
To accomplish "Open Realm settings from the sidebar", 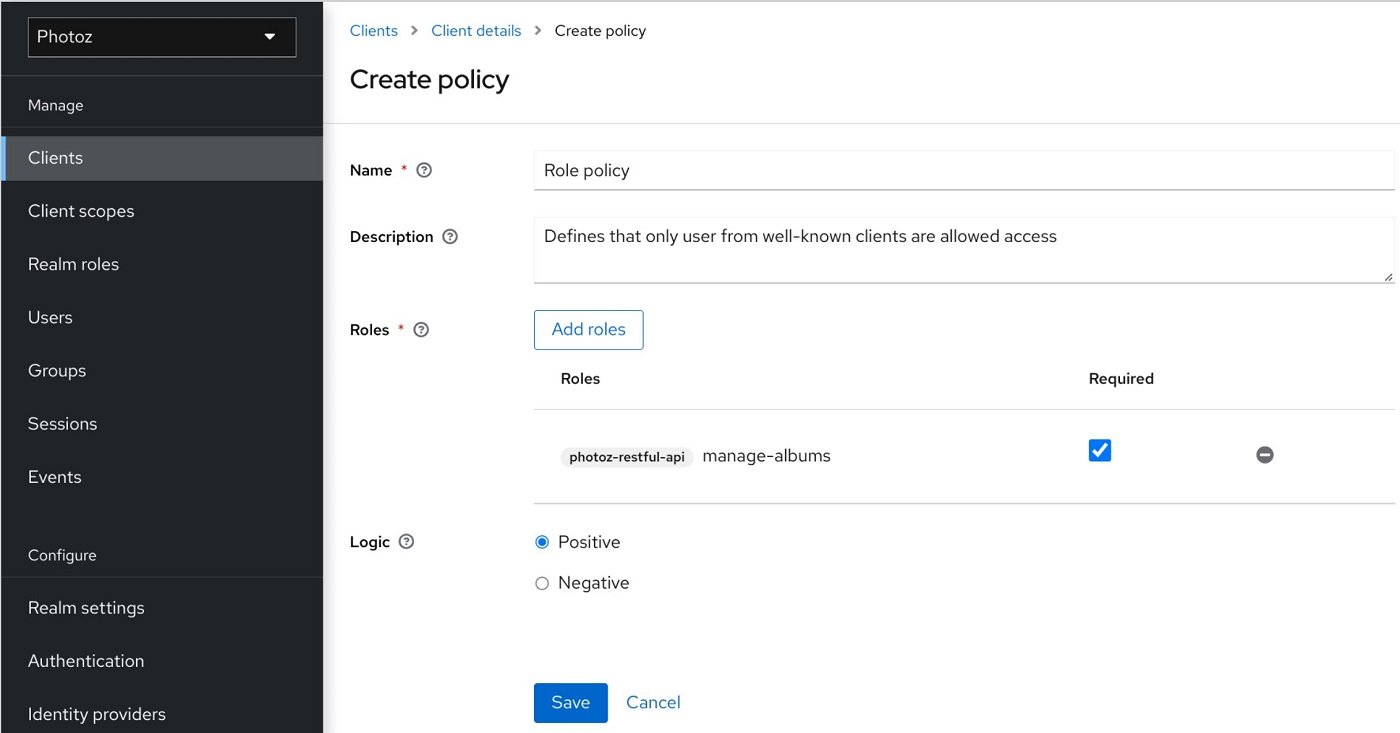I will point(86,607).
